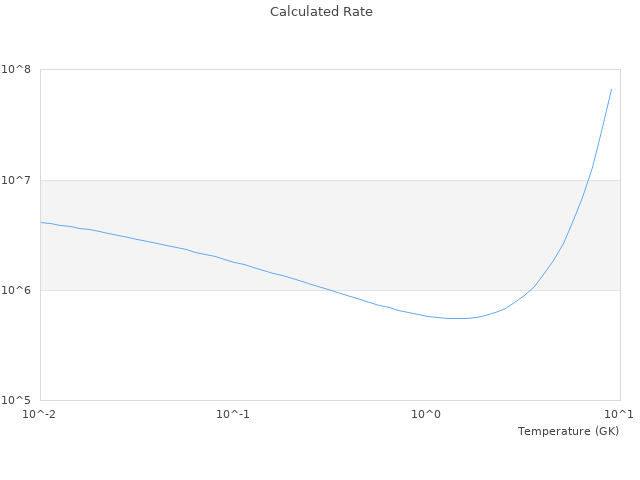This screenshot has width=640, height=480.
Task: Click the 10^8 y-axis label
Action: coord(19,70)
